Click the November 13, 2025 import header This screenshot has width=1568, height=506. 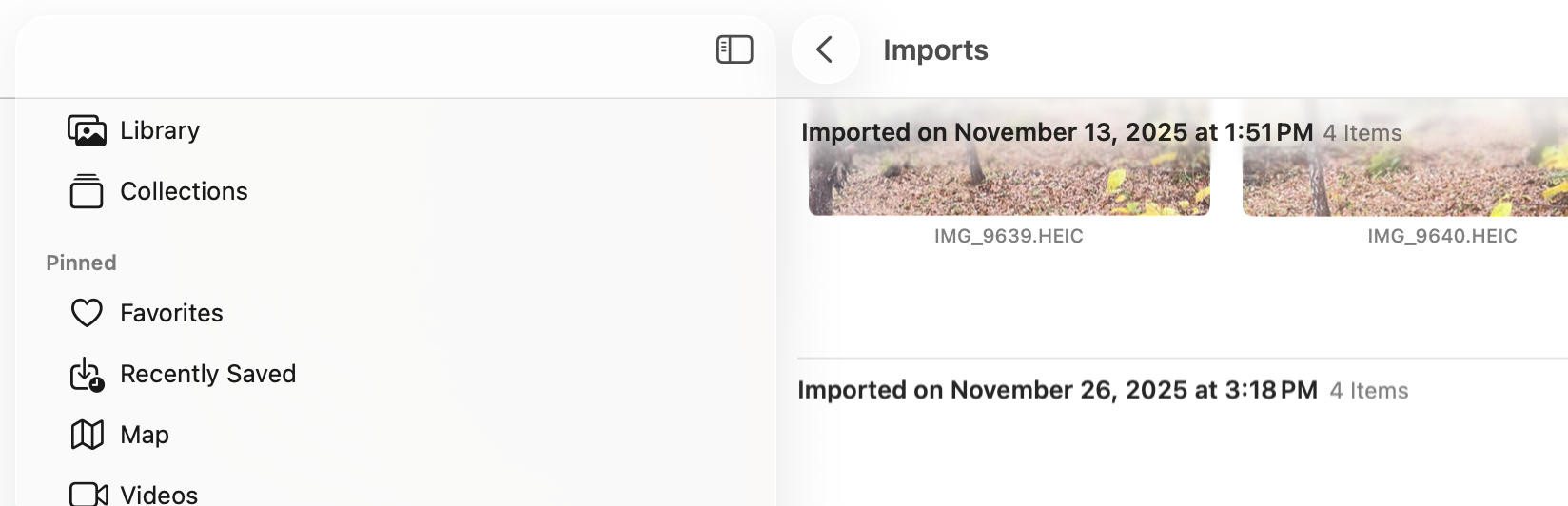(x=1057, y=132)
